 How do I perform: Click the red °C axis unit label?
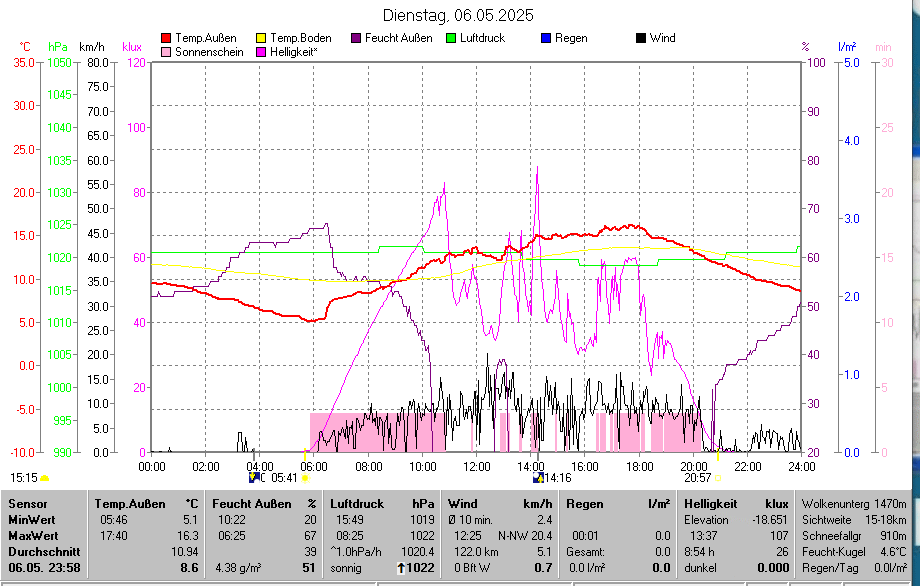tap(25, 47)
